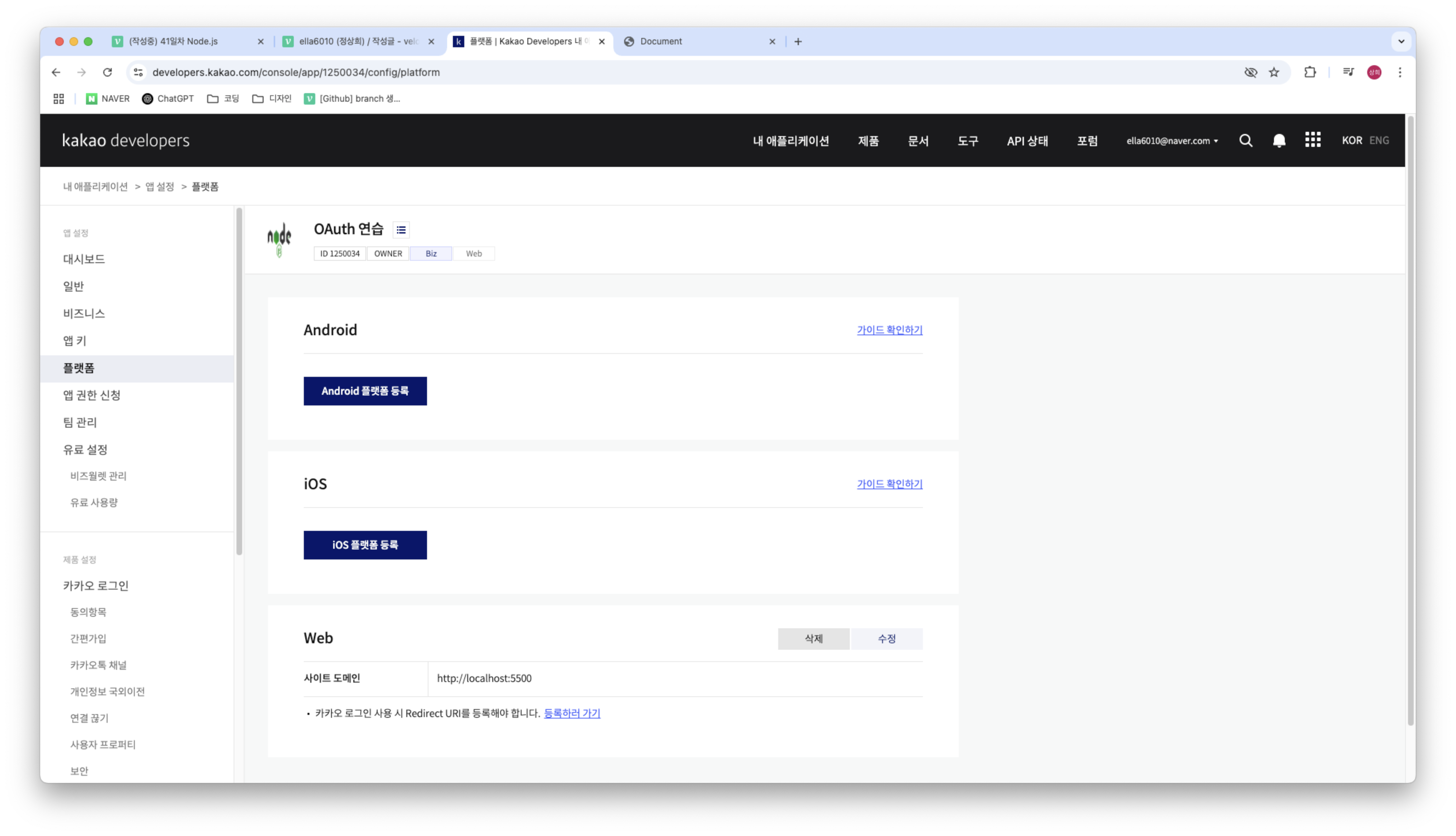Viewport: 1456px width, 836px height.
Task: Close the Document tab
Action: [x=772, y=41]
